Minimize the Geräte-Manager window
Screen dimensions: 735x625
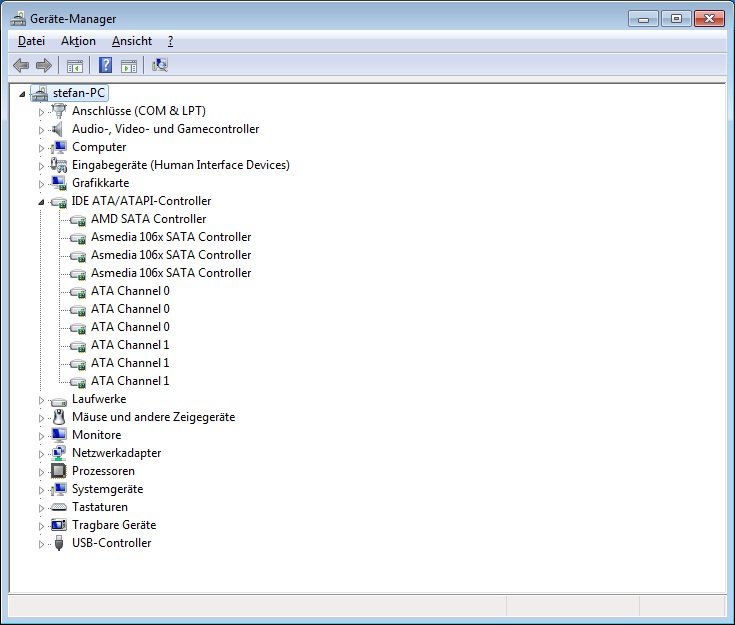tap(644, 19)
